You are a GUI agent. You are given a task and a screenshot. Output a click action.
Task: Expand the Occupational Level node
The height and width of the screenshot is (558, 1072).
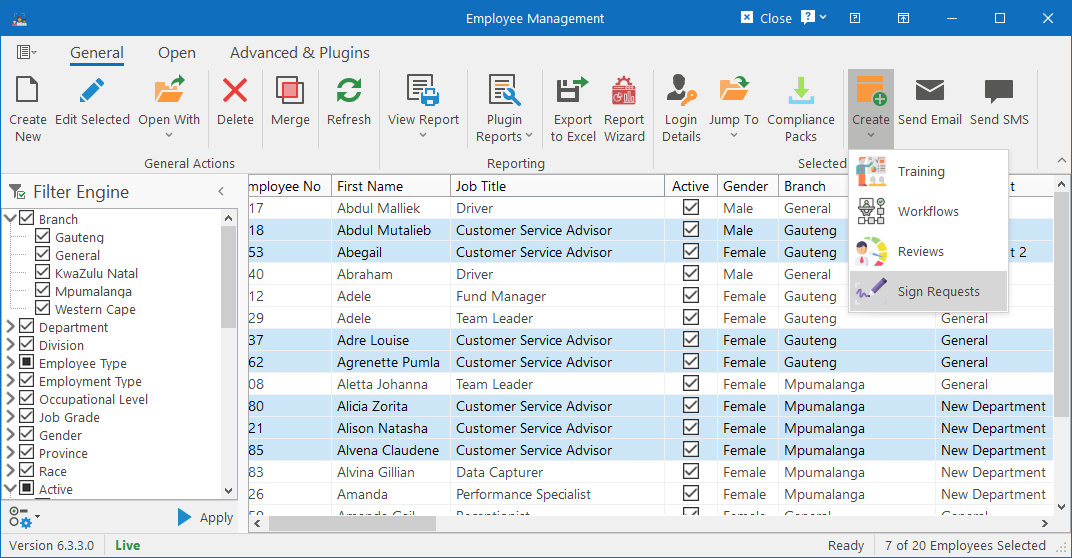(10, 399)
